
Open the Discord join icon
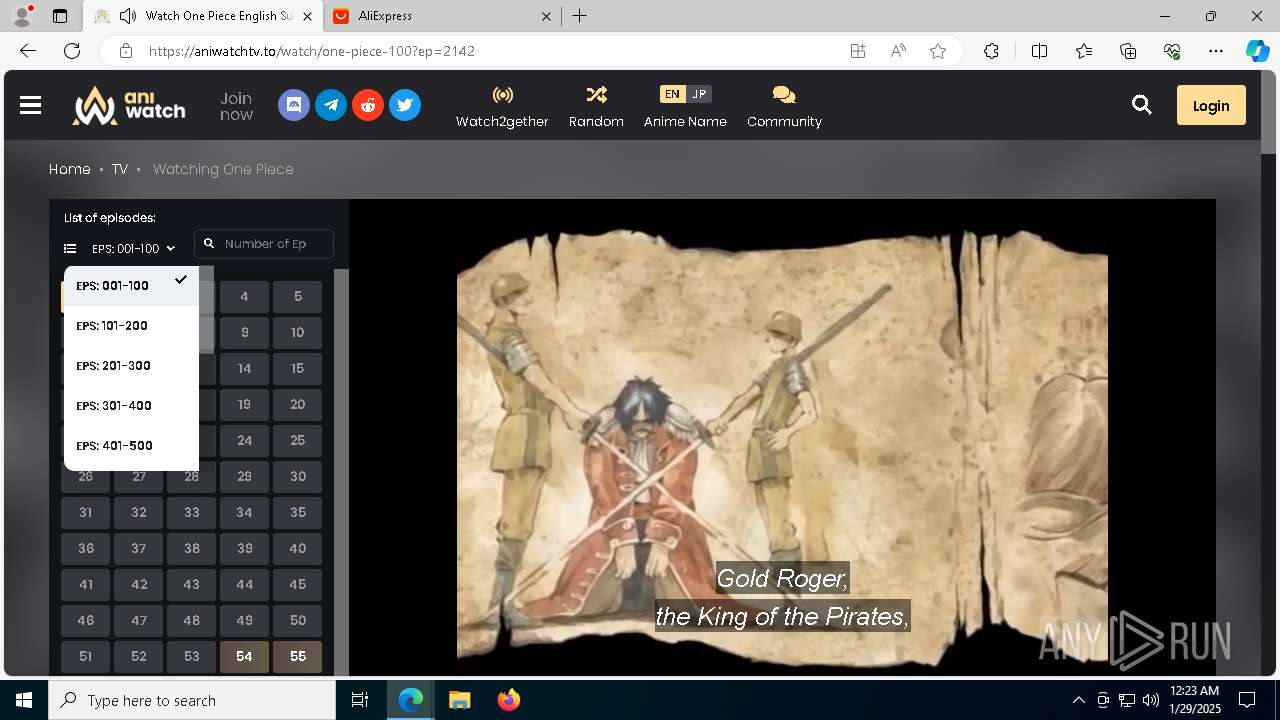point(293,105)
